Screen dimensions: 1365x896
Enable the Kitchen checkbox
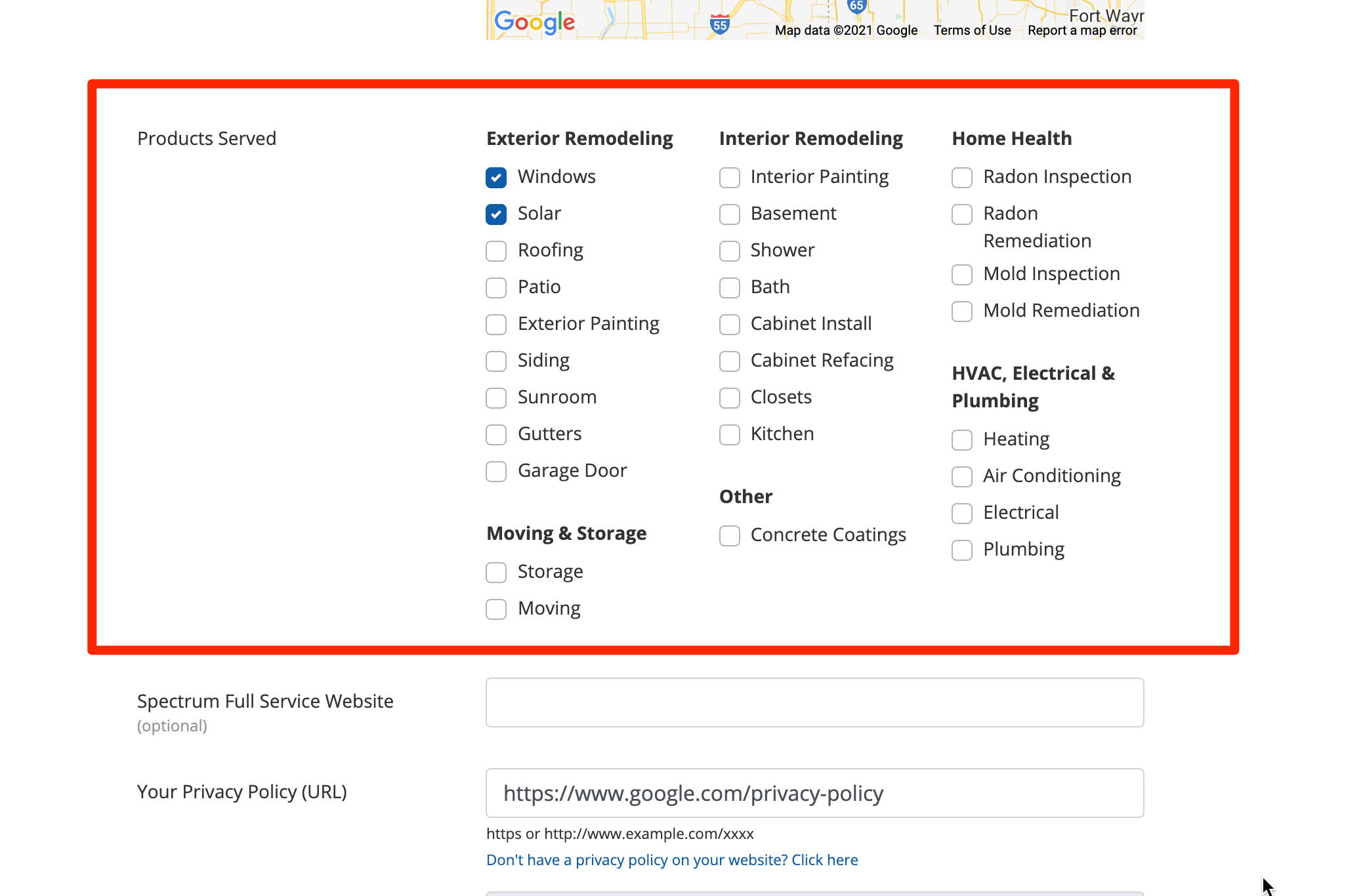729,434
